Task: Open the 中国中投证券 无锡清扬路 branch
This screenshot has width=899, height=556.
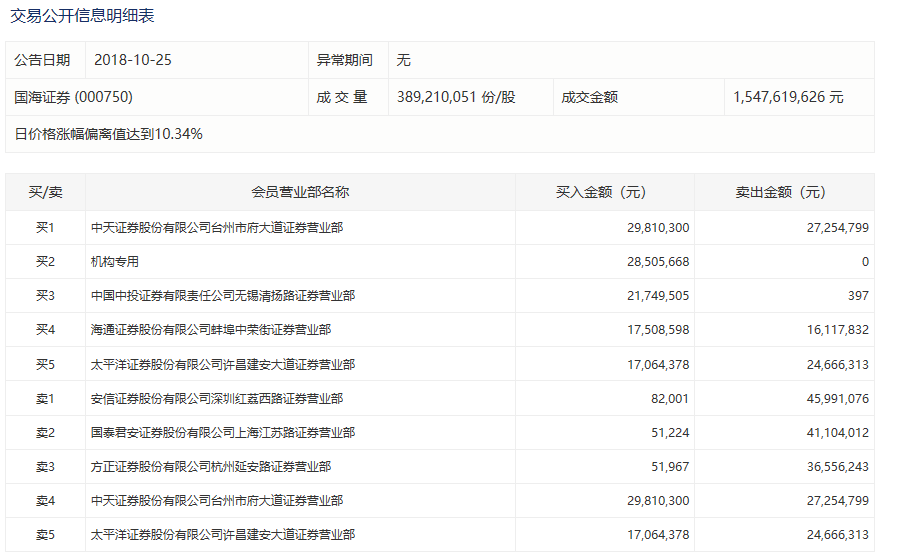Action: 222,296
